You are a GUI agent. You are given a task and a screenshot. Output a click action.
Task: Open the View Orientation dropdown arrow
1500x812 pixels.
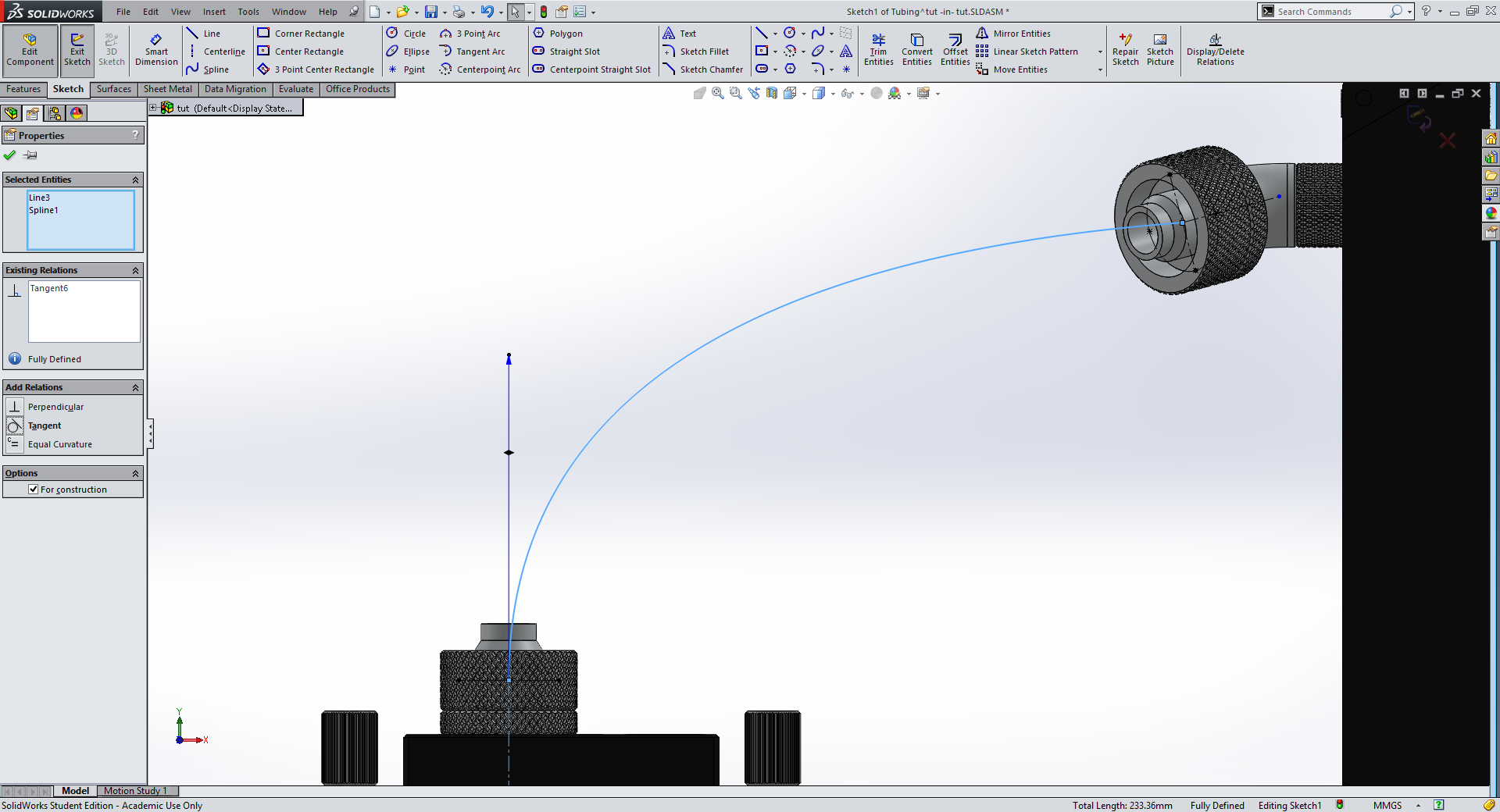pyautogui.click(x=804, y=94)
